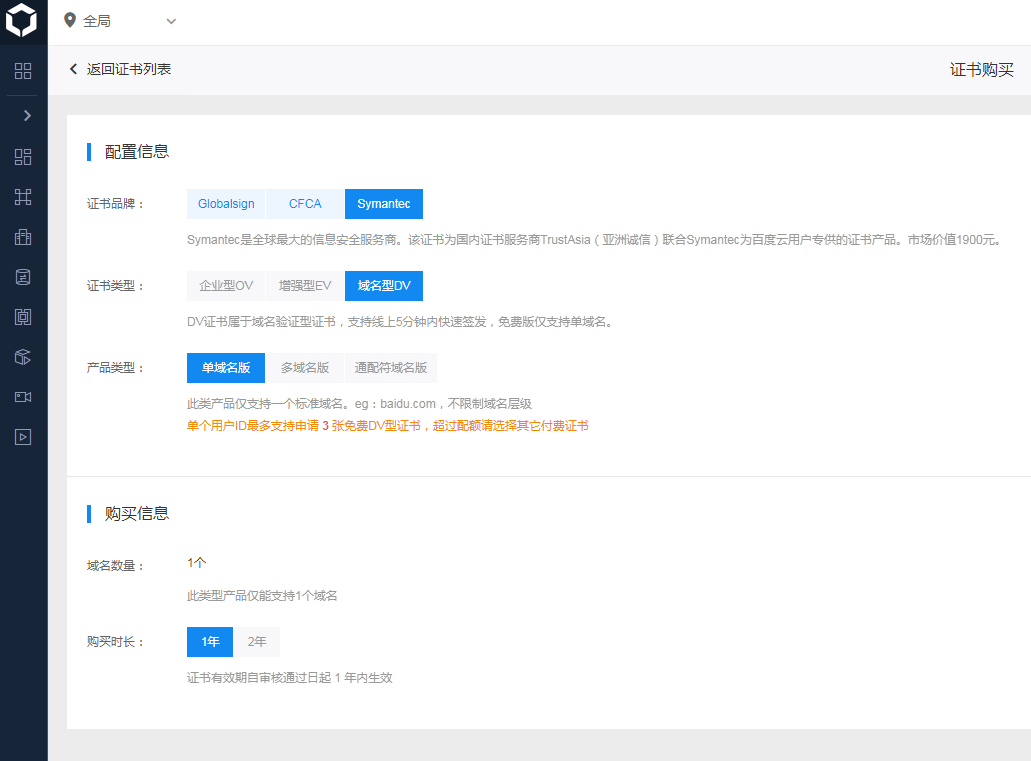Open the dashboard layout icon in sidebar
This screenshot has width=1031, height=761.
tap(23, 157)
